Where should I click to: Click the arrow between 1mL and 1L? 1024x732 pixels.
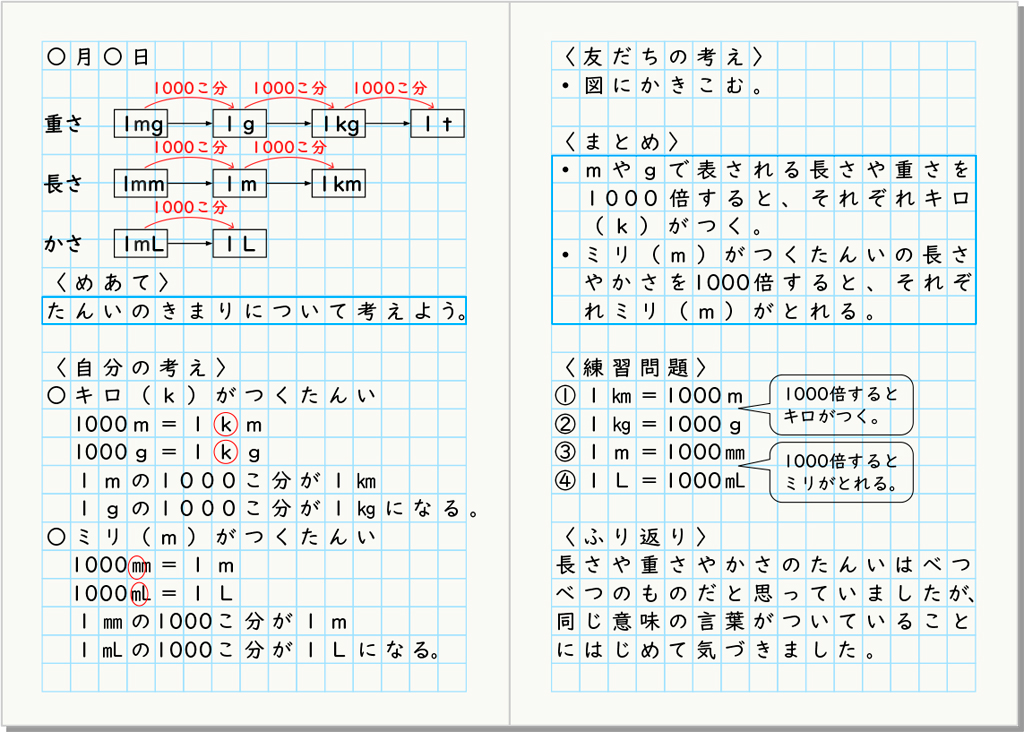coord(190,243)
